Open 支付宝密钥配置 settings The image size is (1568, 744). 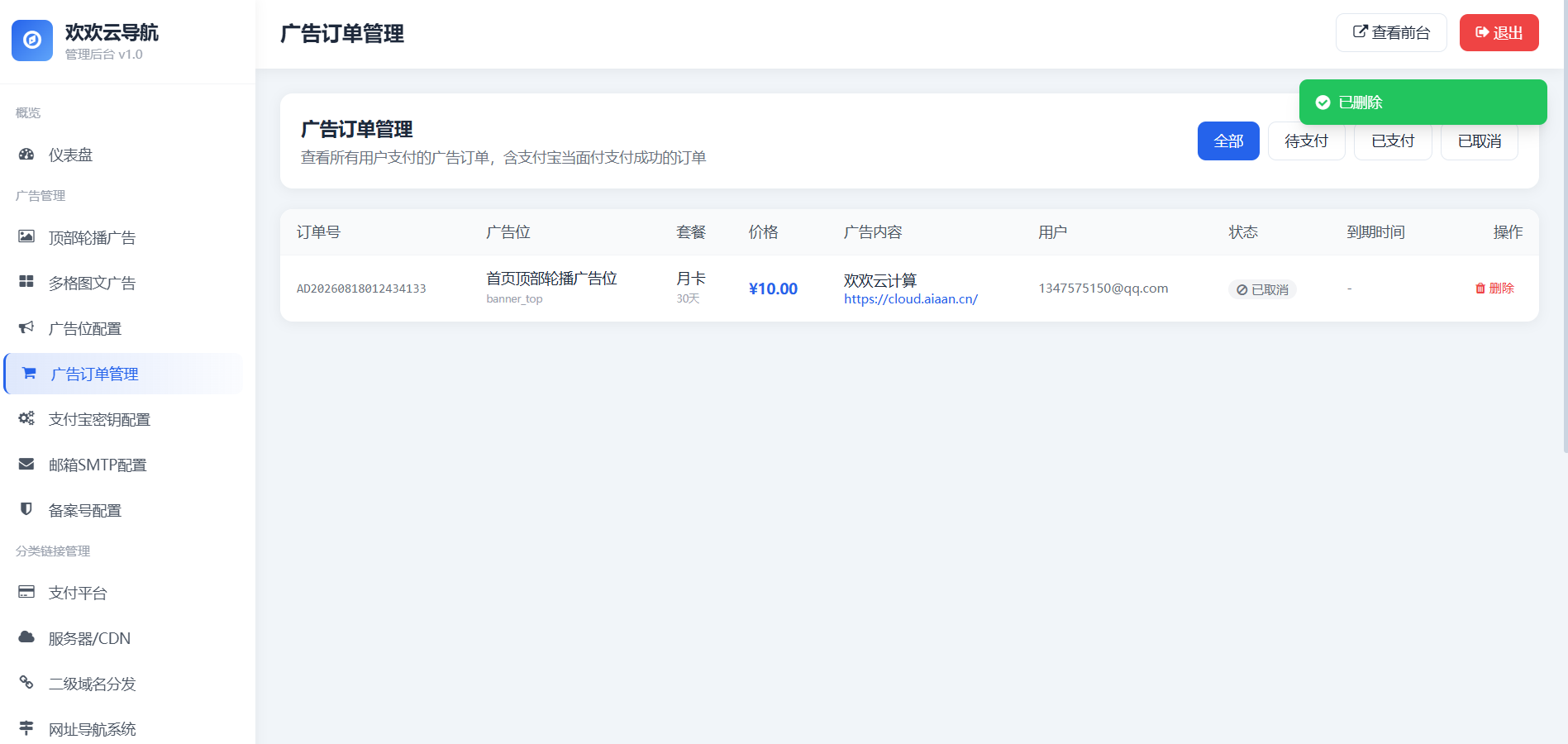[124, 419]
